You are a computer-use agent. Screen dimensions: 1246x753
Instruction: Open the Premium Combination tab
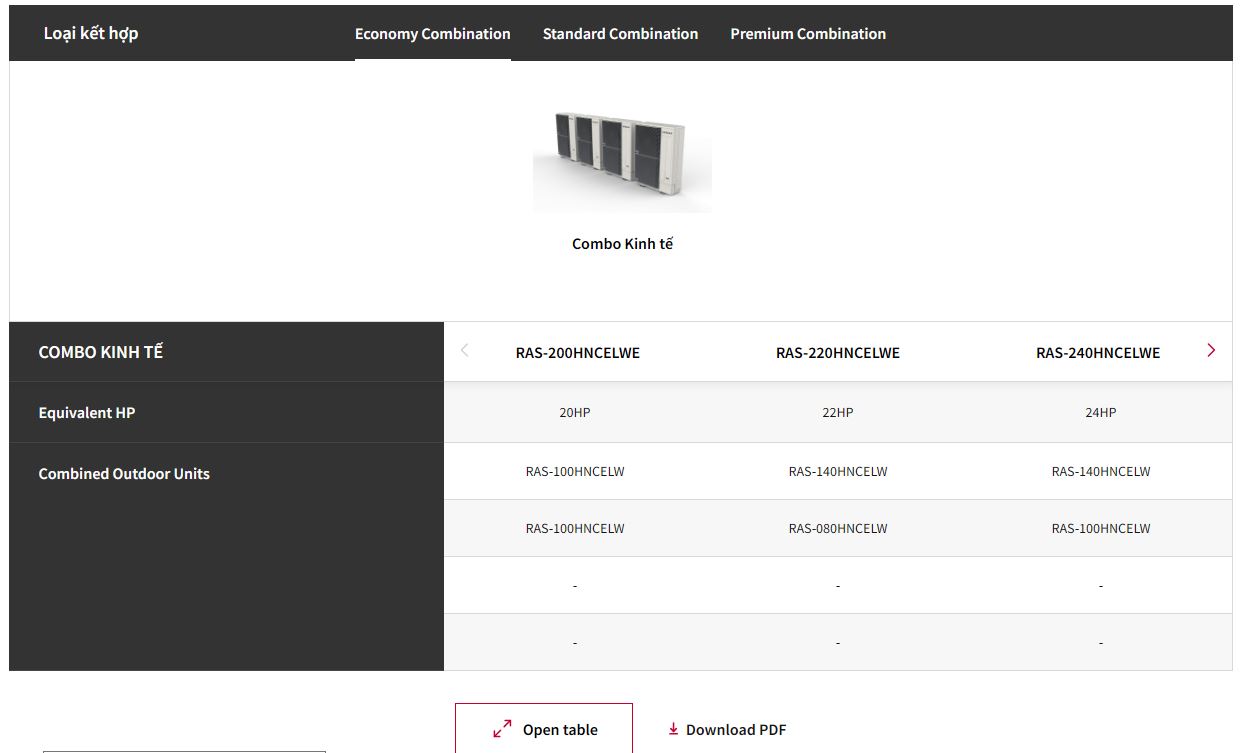coord(807,34)
